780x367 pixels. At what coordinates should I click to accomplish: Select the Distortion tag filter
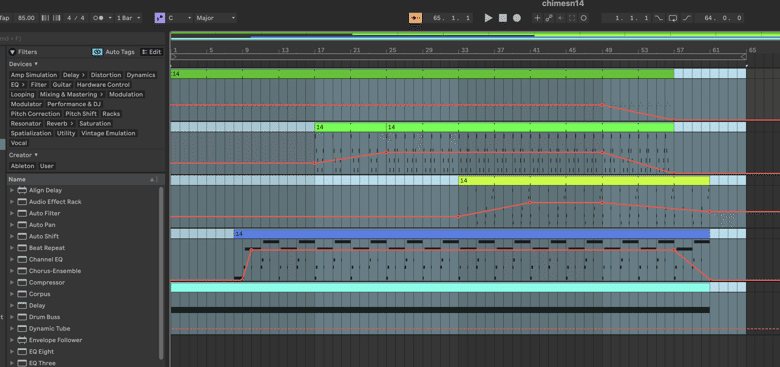(106, 75)
